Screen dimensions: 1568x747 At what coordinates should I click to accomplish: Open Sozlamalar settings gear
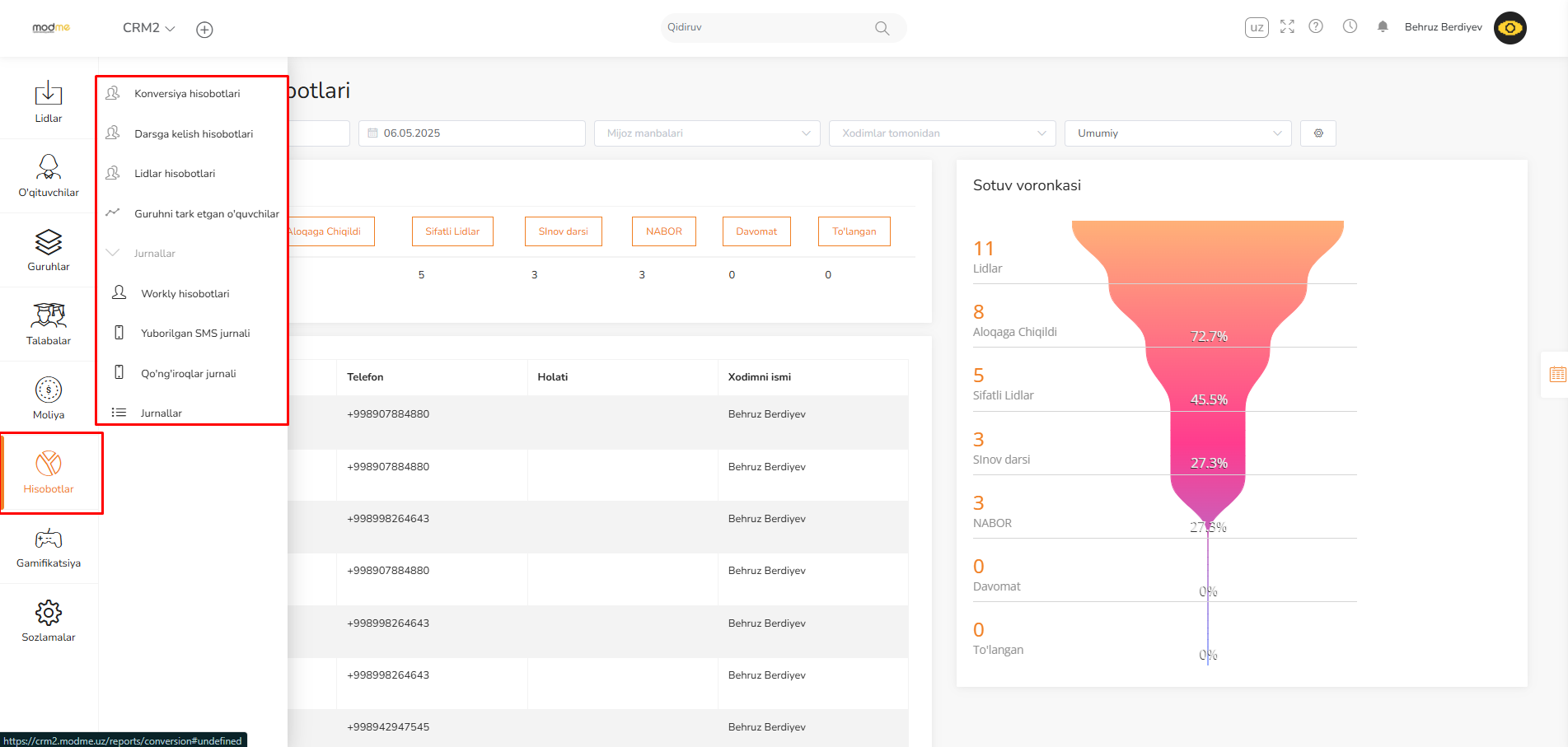[49, 621]
